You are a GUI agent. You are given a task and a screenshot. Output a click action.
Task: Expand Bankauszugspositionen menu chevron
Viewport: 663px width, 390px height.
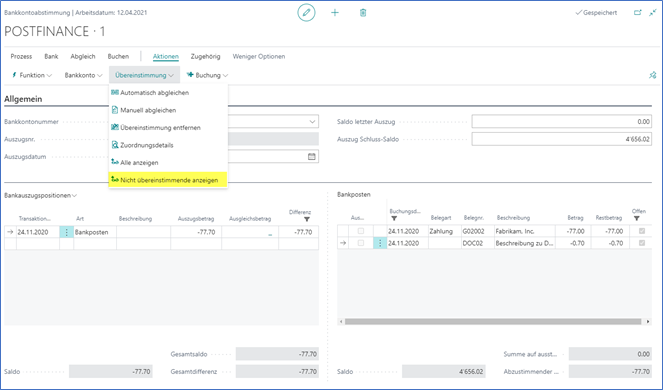74,196
